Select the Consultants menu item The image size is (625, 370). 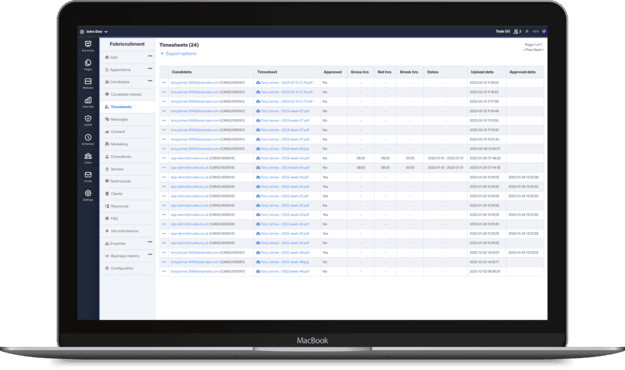coord(127,157)
